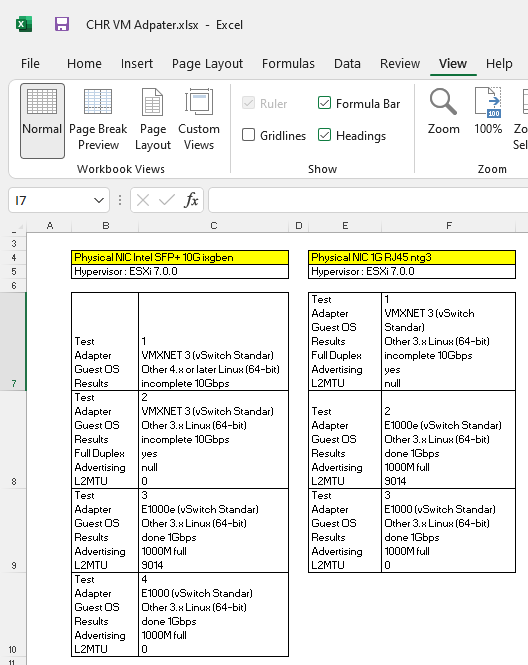Open the File menu

click(x=30, y=64)
